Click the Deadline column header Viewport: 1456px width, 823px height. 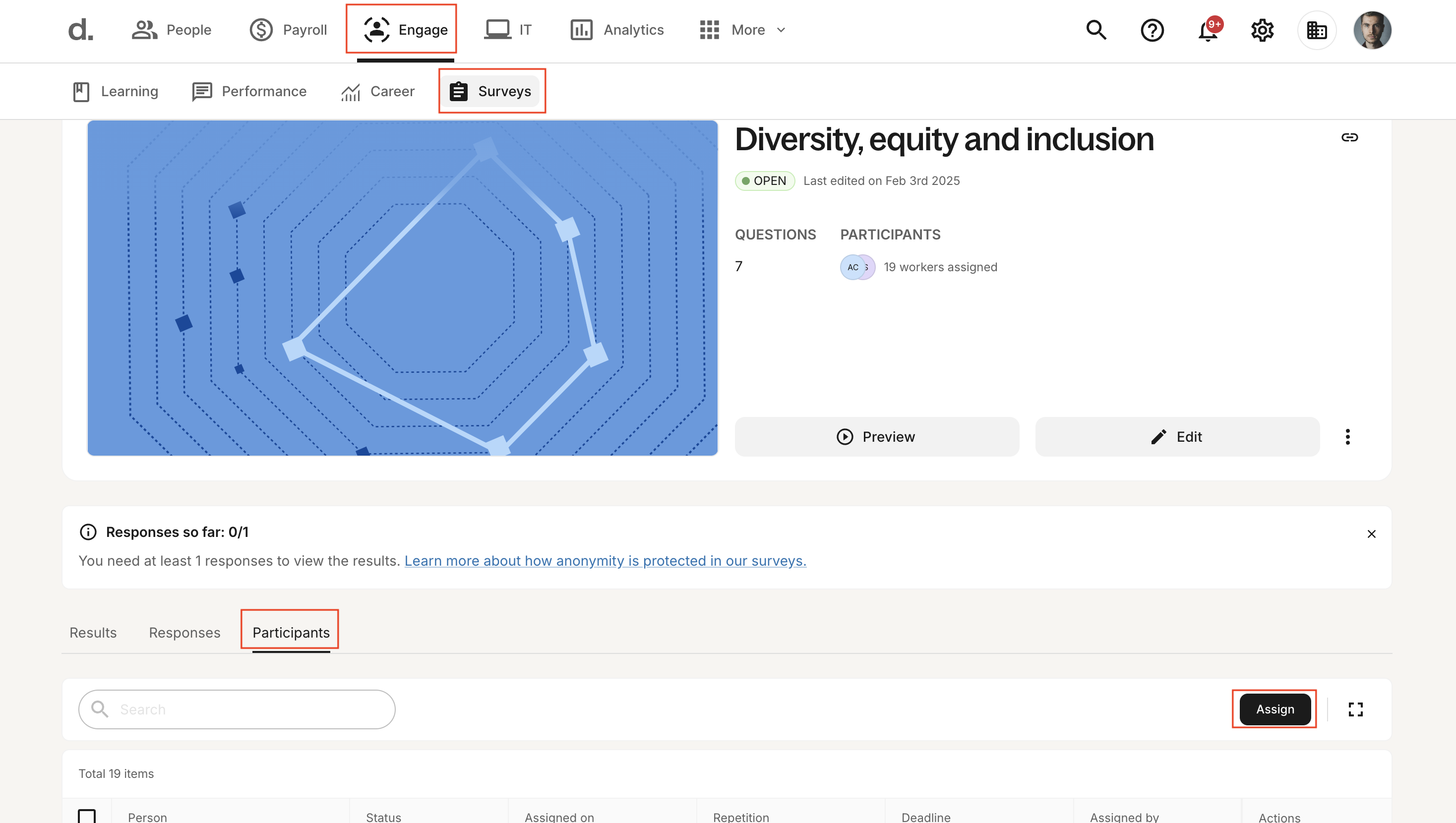point(926,817)
